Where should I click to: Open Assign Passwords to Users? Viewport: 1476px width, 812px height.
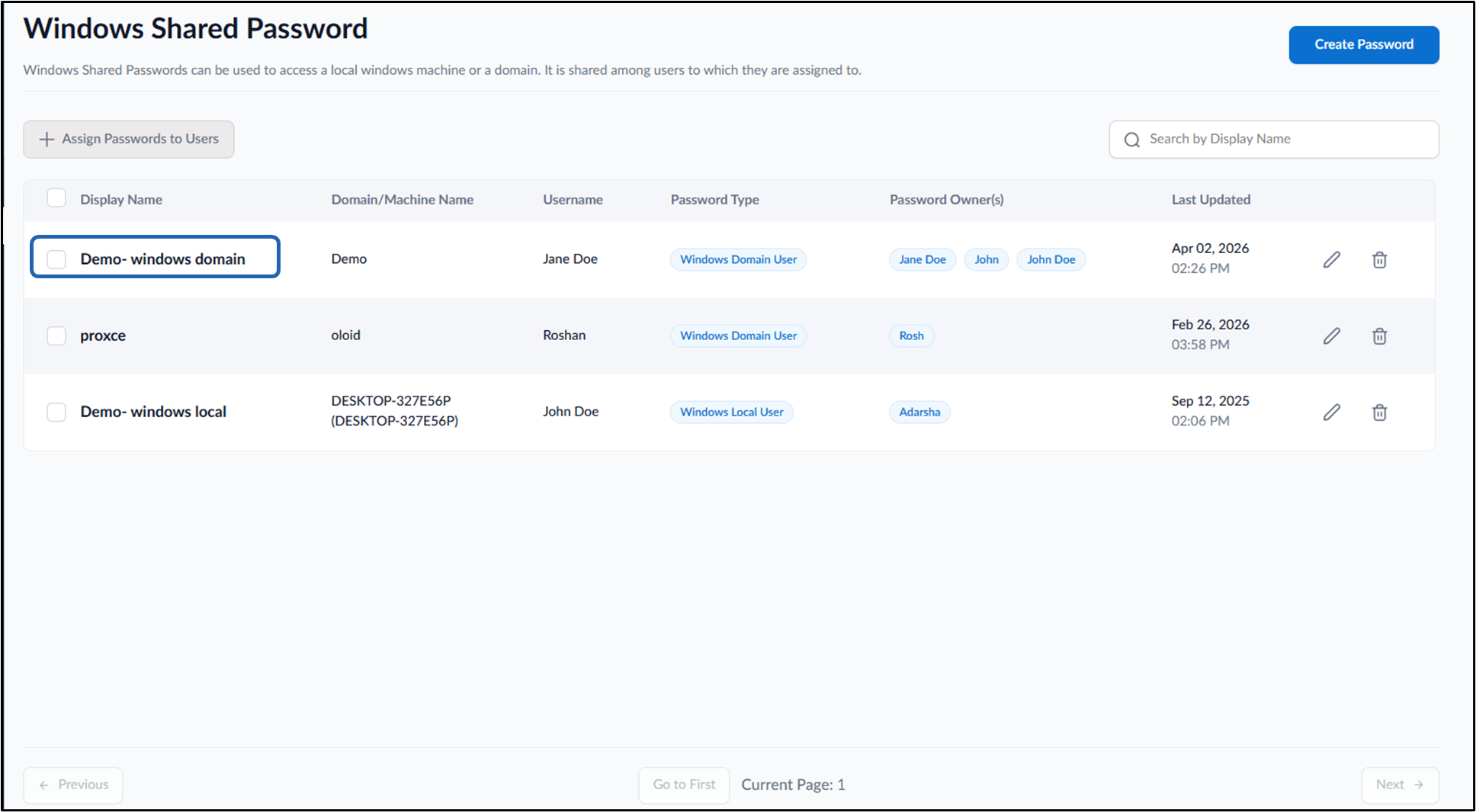(x=129, y=140)
